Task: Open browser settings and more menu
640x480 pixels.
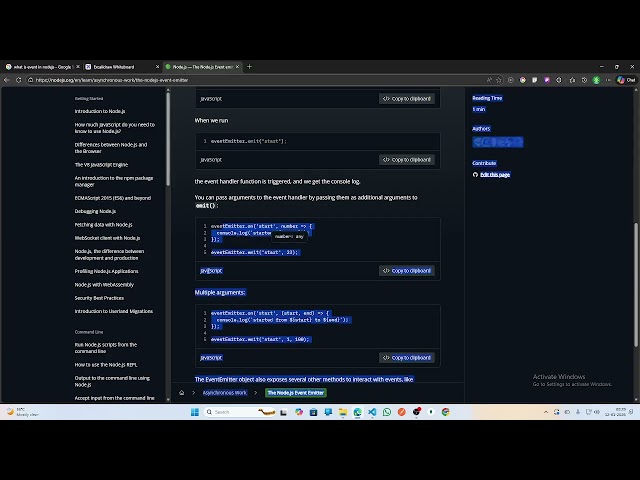Action: click(608, 80)
